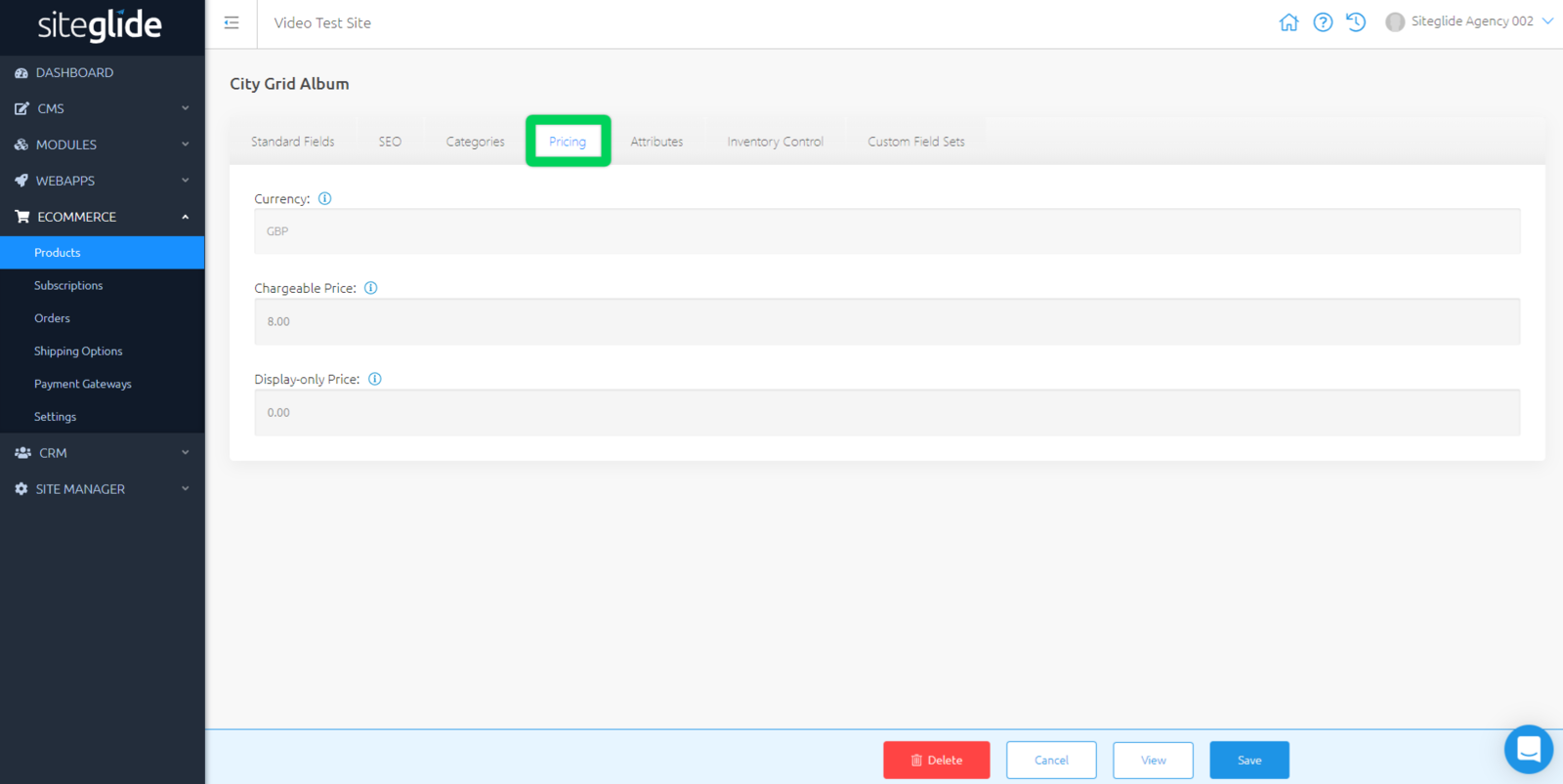The width and height of the screenshot is (1563, 784).
Task: Open Payment Gateways from sidebar
Action: pos(83,384)
